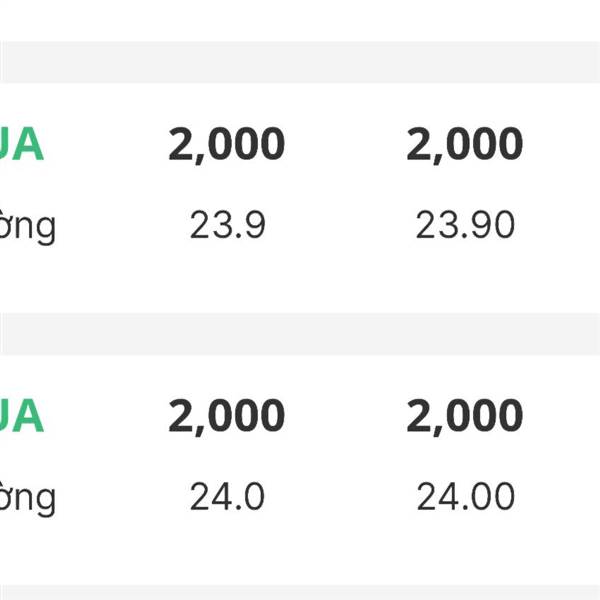Click the bold 2,000 above 24.0

tap(227, 416)
